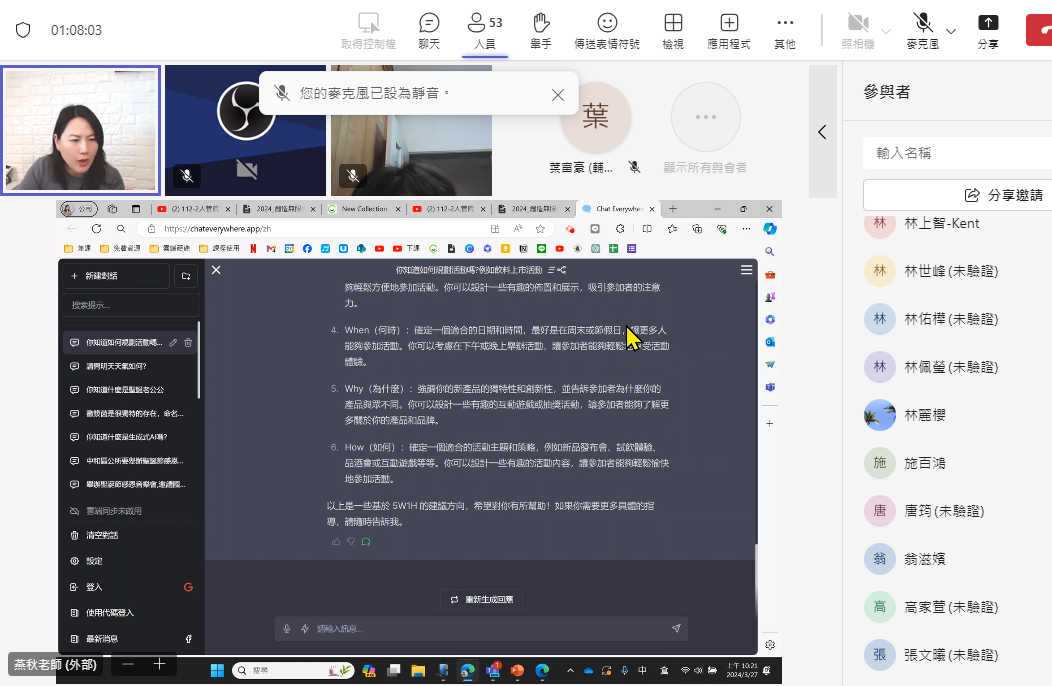Click 顯示所有與會者 to show all attendees
Image resolution: width=1052 pixels, height=686 pixels.
click(x=705, y=128)
